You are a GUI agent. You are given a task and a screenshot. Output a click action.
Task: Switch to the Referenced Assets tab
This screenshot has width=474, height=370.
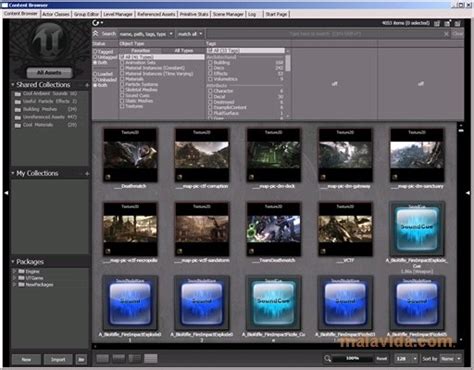pos(156,14)
